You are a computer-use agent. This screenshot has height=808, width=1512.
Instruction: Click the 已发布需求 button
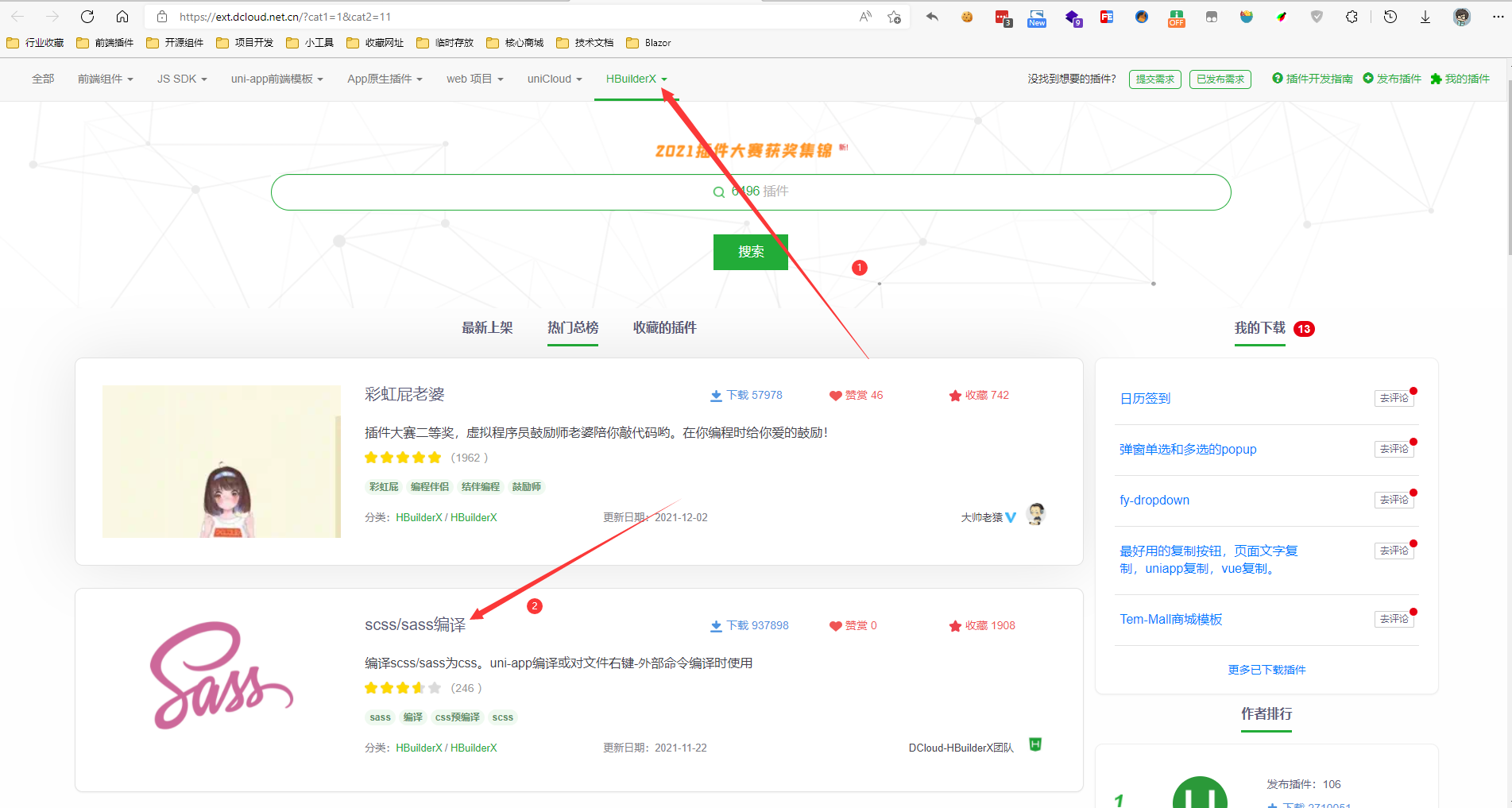(1220, 79)
